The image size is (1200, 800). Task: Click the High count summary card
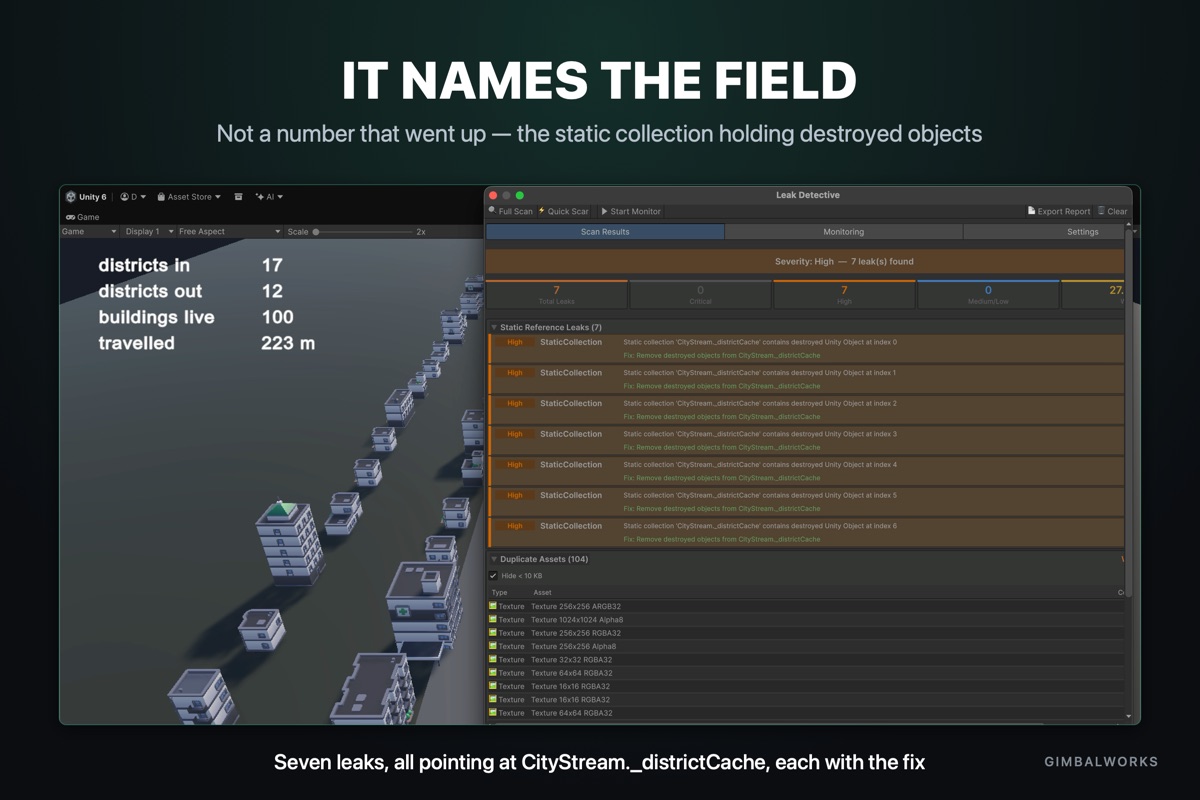(844, 294)
